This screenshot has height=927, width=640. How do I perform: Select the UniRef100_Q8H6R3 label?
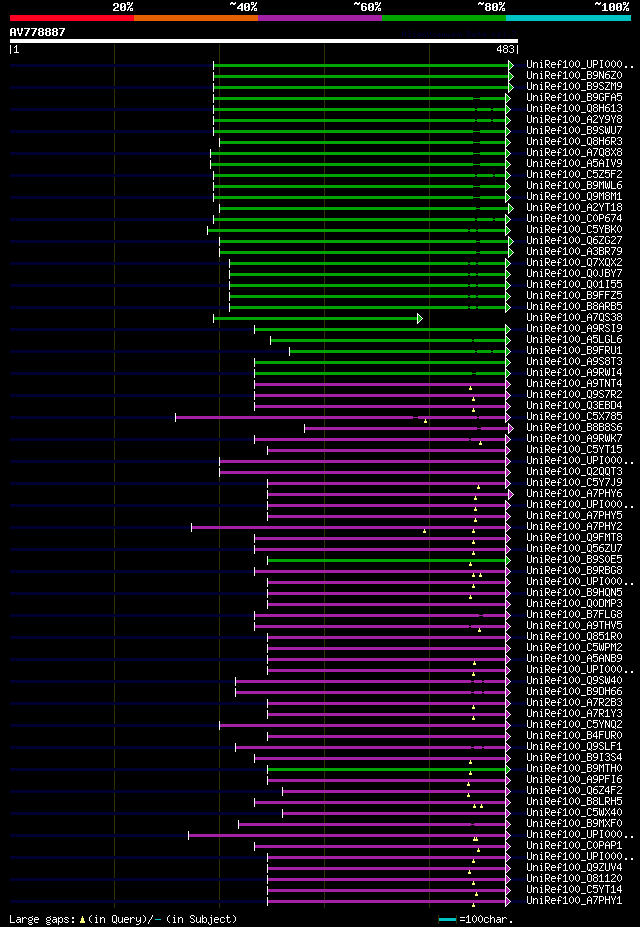point(574,142)
